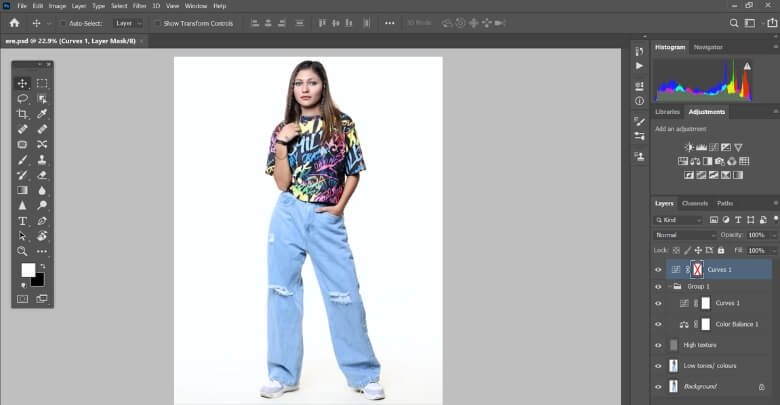Select the Eraser tool
This screenshot has width=780, height=405.
(42, 175)
